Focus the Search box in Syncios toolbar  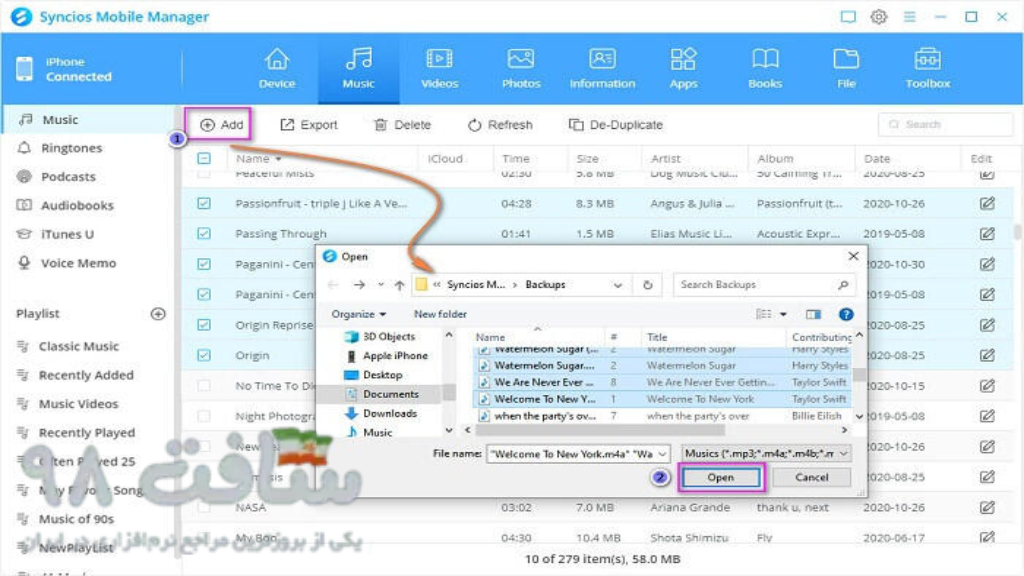point(946,124)
